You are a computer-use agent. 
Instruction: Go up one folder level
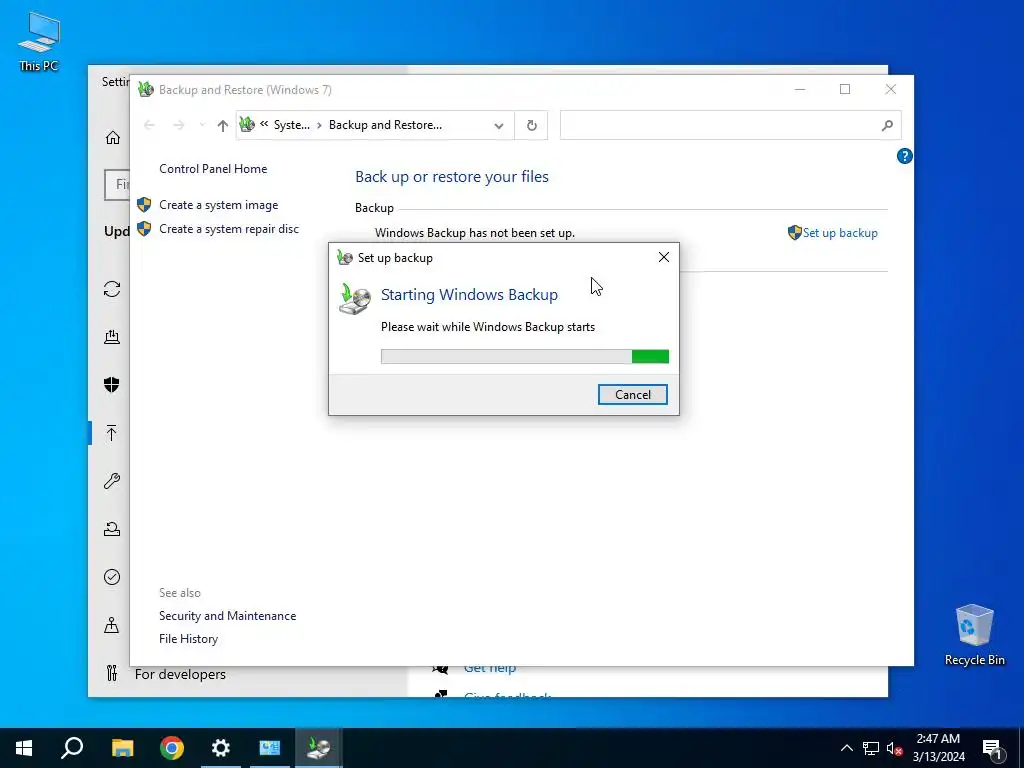coord(222,125)
